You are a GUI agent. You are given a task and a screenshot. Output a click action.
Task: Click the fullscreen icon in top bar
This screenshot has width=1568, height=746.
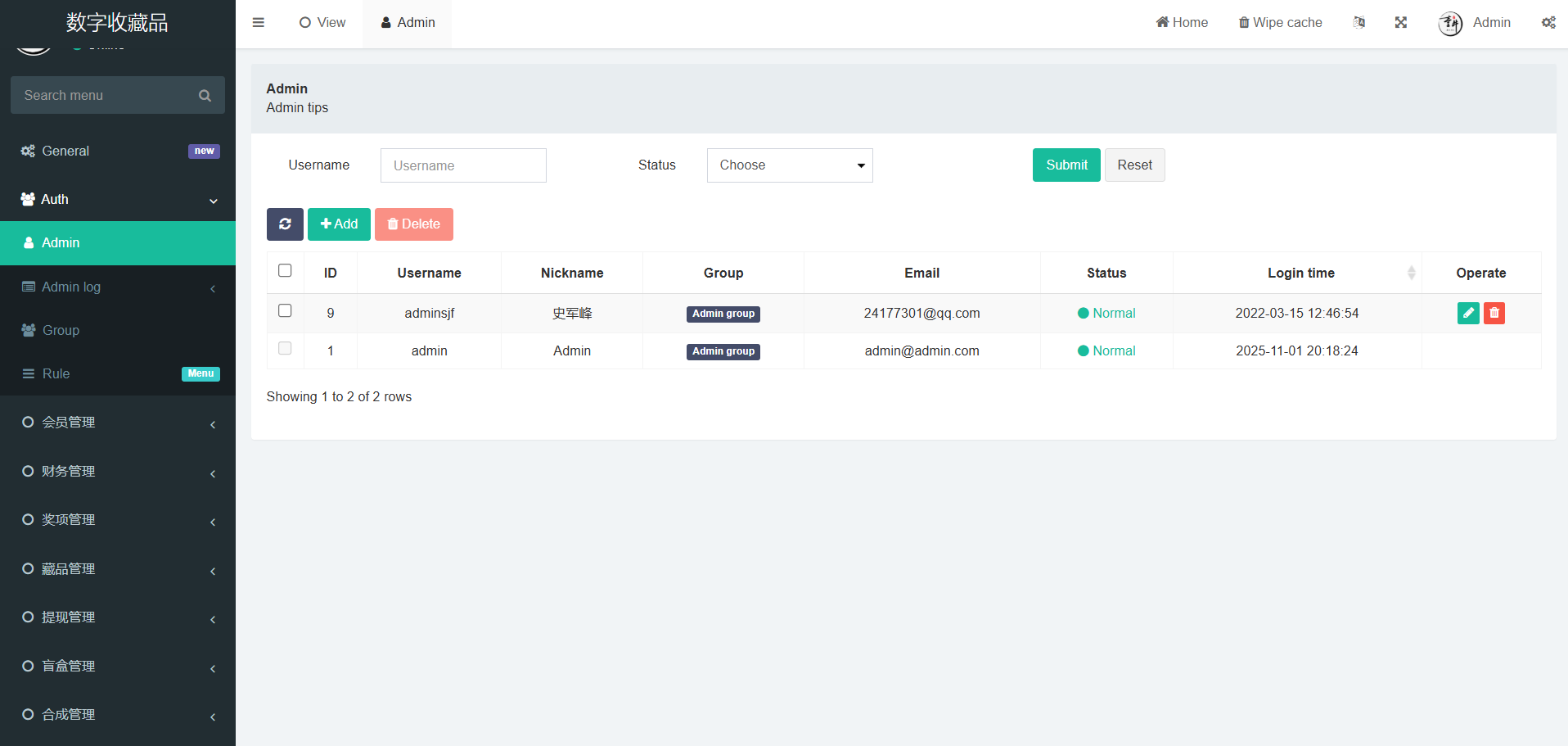pos(1401,23)
